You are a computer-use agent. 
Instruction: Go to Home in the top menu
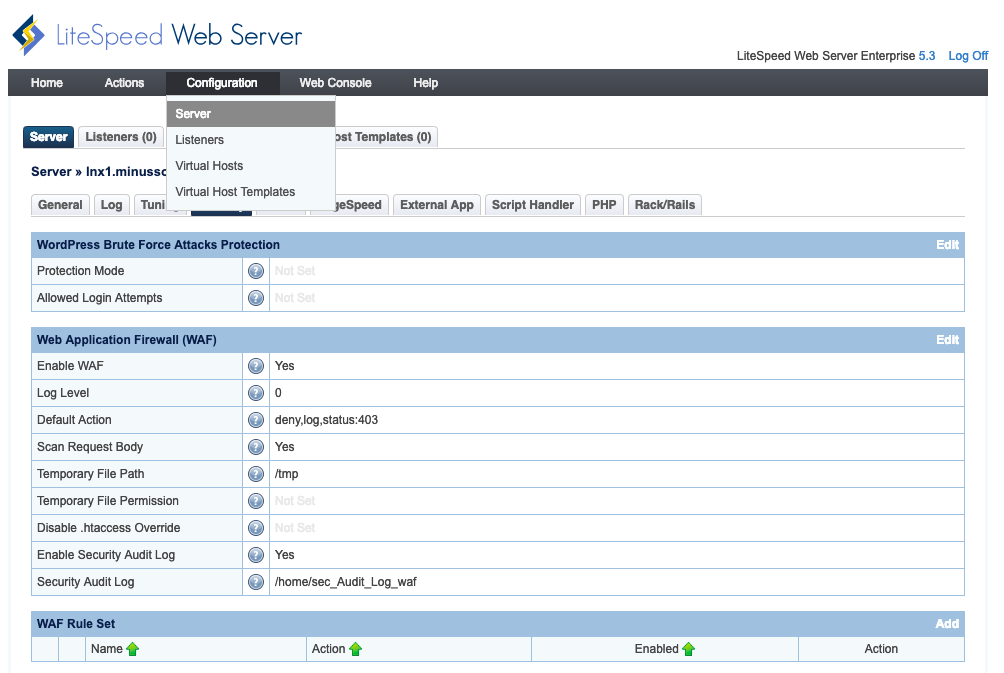[47, 83]
